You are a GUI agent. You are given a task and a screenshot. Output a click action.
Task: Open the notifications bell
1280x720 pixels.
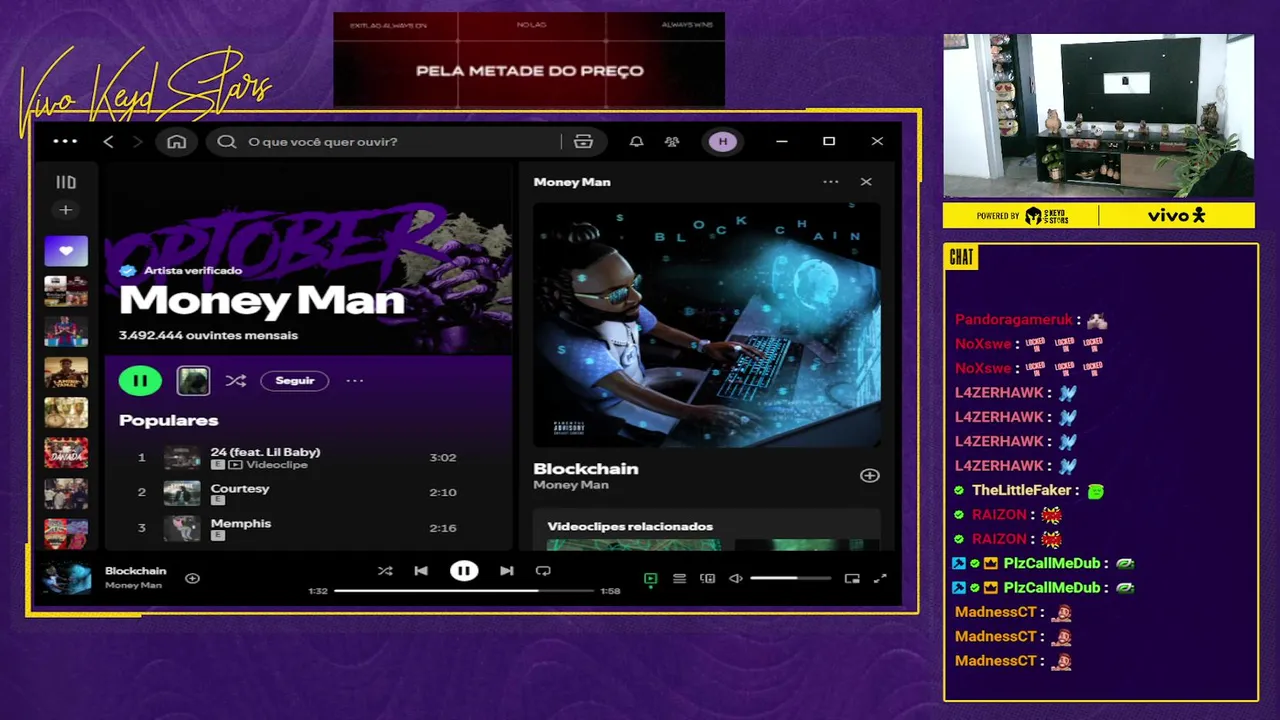636,142
